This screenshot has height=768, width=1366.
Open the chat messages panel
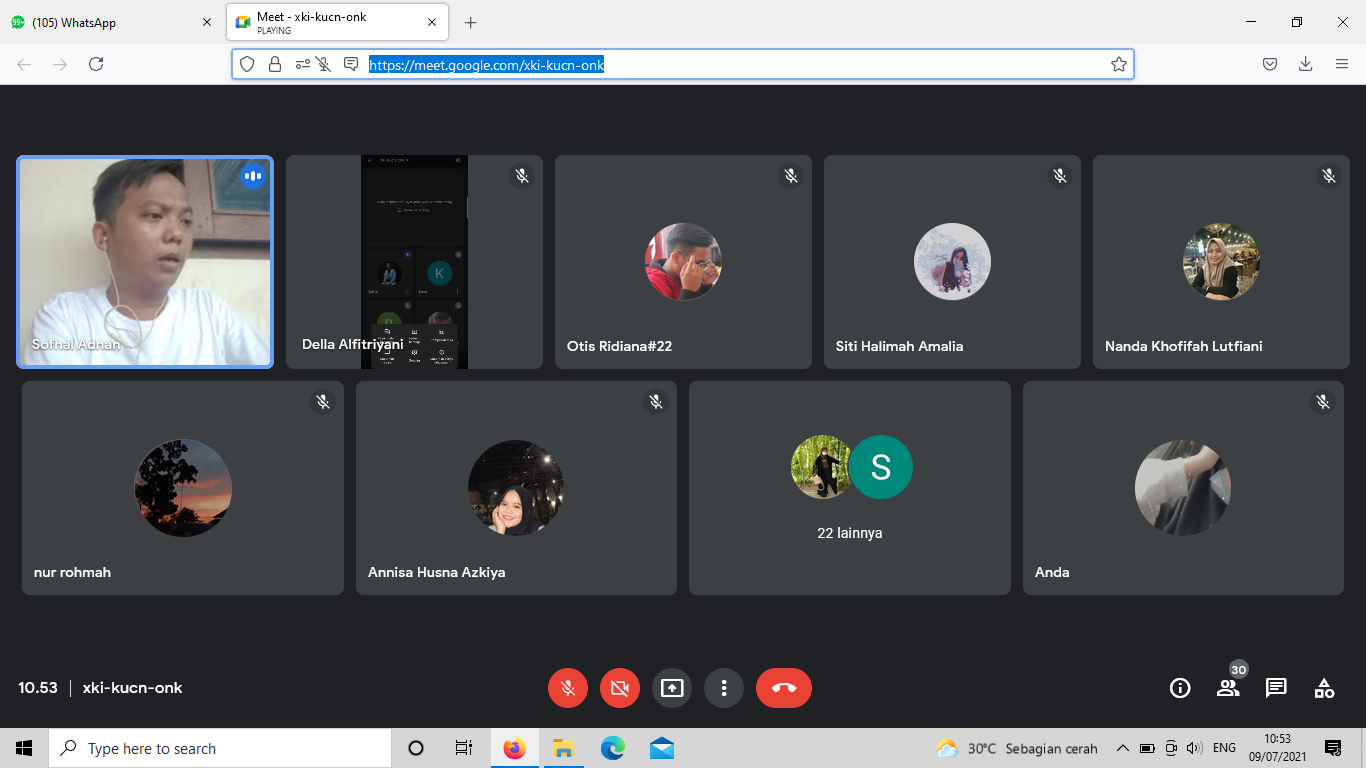click(x=1276, y=688)
